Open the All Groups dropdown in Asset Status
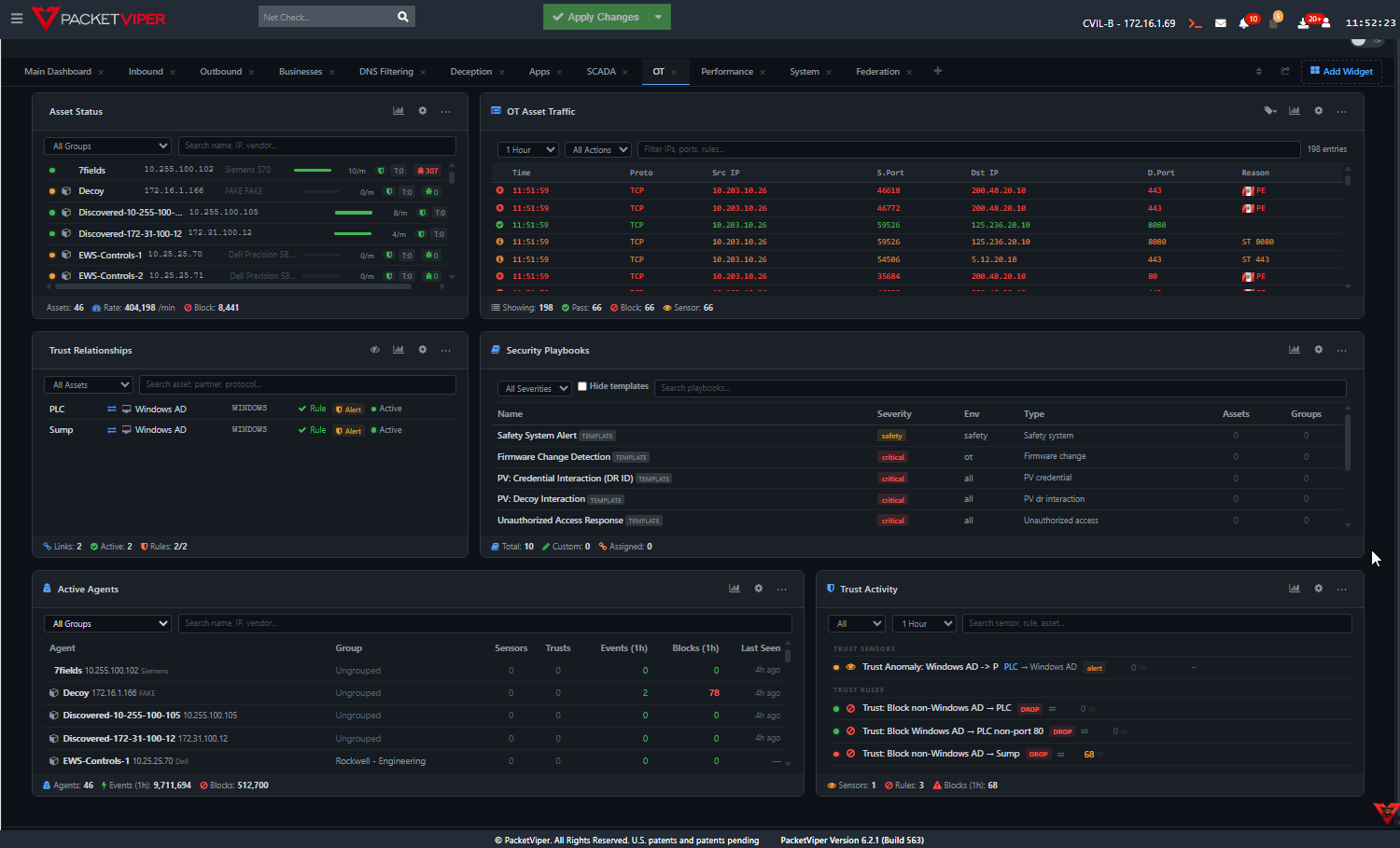The image size is (1400, 848). [x=107, y=146]
